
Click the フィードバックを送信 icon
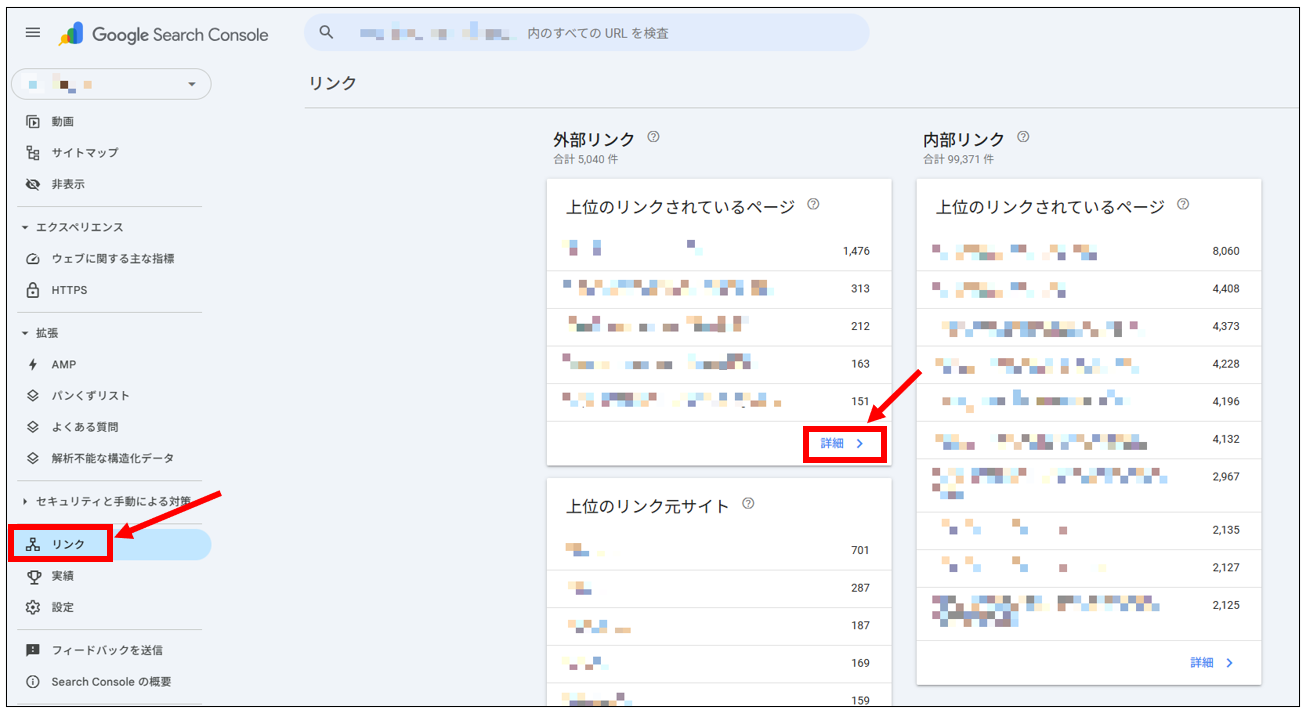[x=30, y=650]
